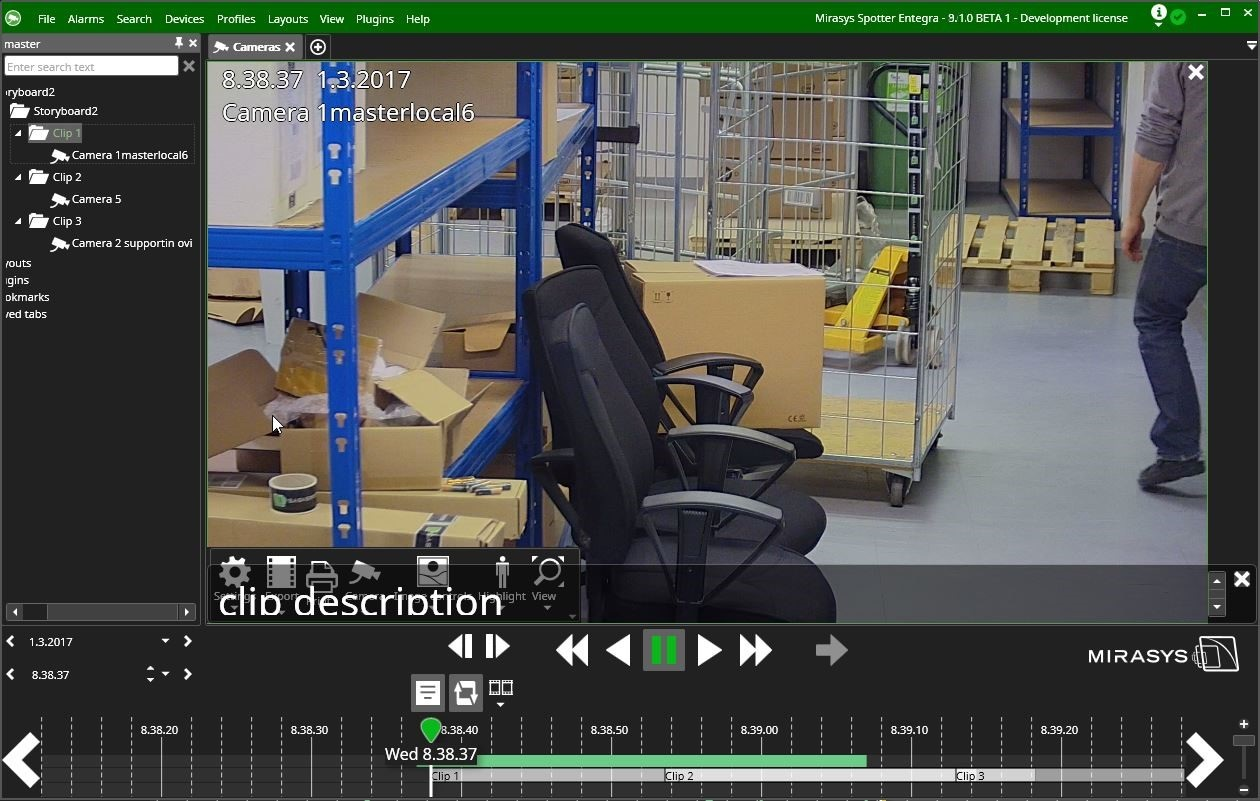1260x801 pixels.
Task: Pin the master panel
Action: point(178,43)
